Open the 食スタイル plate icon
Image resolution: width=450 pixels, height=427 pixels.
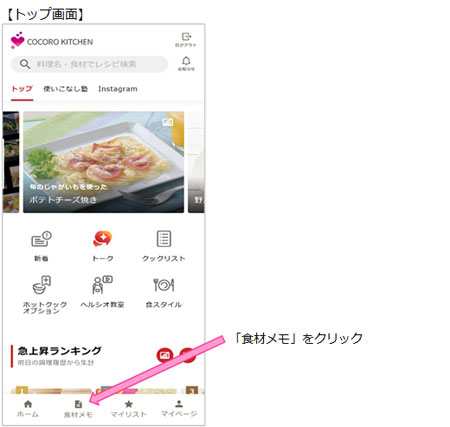(164, 292)
